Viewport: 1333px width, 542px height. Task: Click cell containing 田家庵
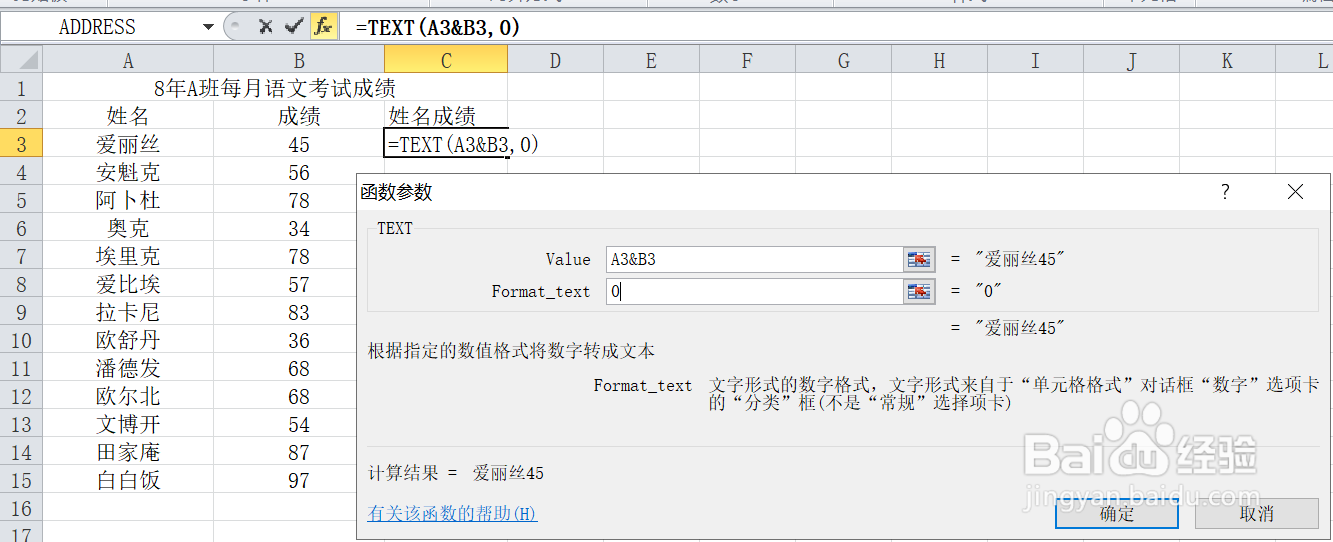pos(128,452)
